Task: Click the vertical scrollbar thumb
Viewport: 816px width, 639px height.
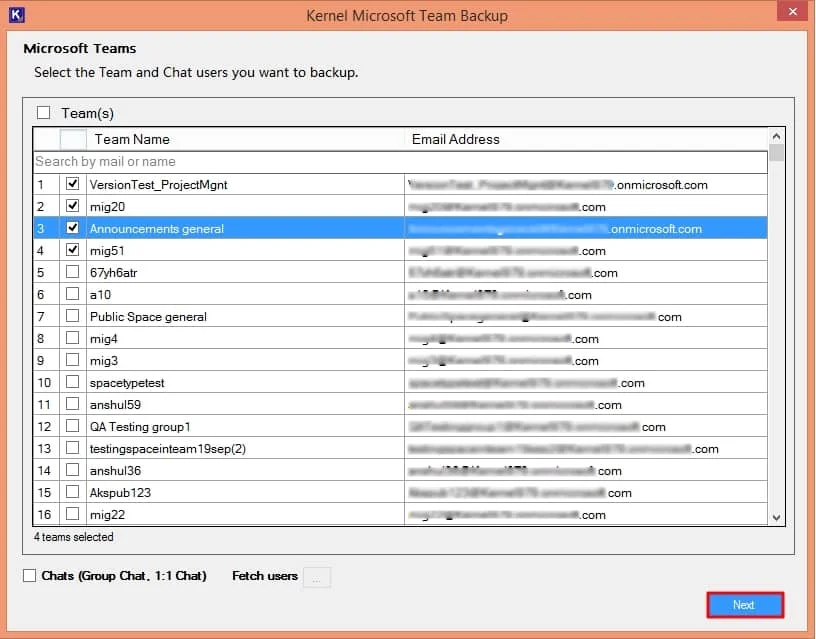Action: click(x=776, y=153)
